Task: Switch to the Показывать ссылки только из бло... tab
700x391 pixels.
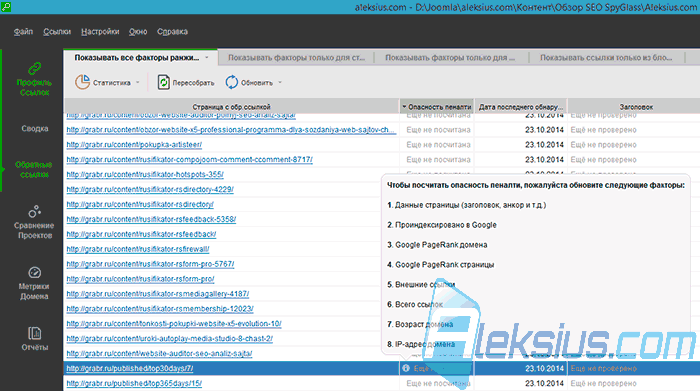Action: (x=606, y=58)
